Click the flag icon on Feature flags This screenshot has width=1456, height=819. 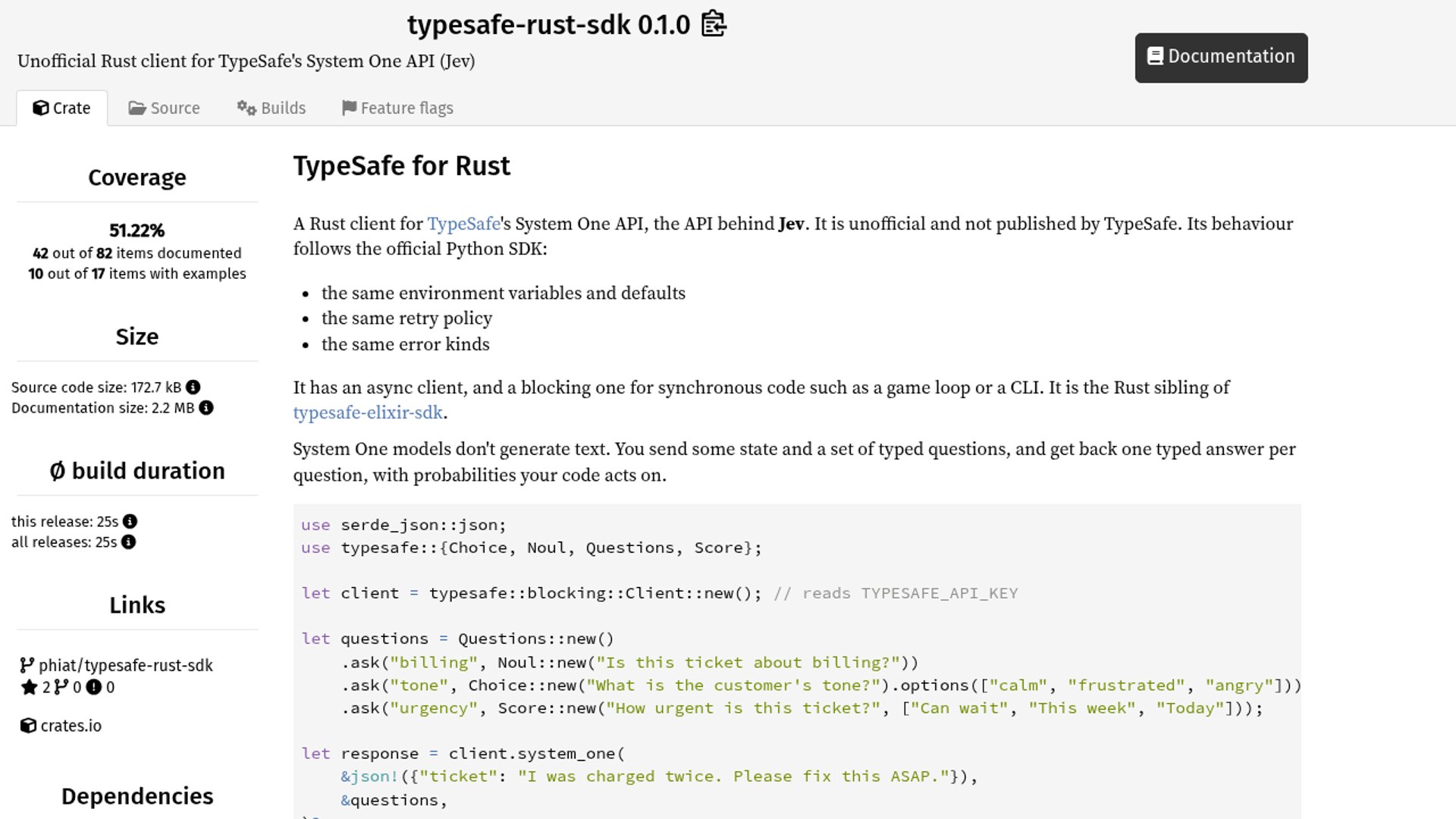349,108
